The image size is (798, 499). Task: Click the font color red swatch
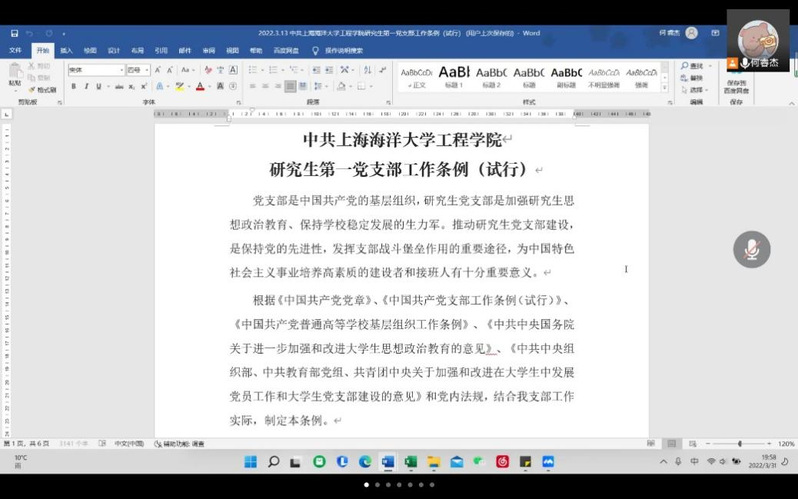(x=200, y=87)
